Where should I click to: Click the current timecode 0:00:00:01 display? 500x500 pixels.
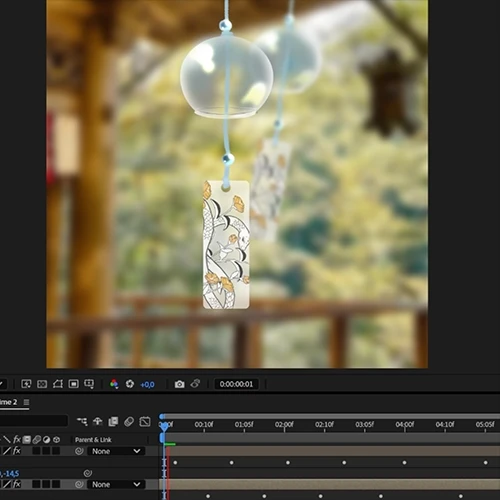tap(236, 384)
